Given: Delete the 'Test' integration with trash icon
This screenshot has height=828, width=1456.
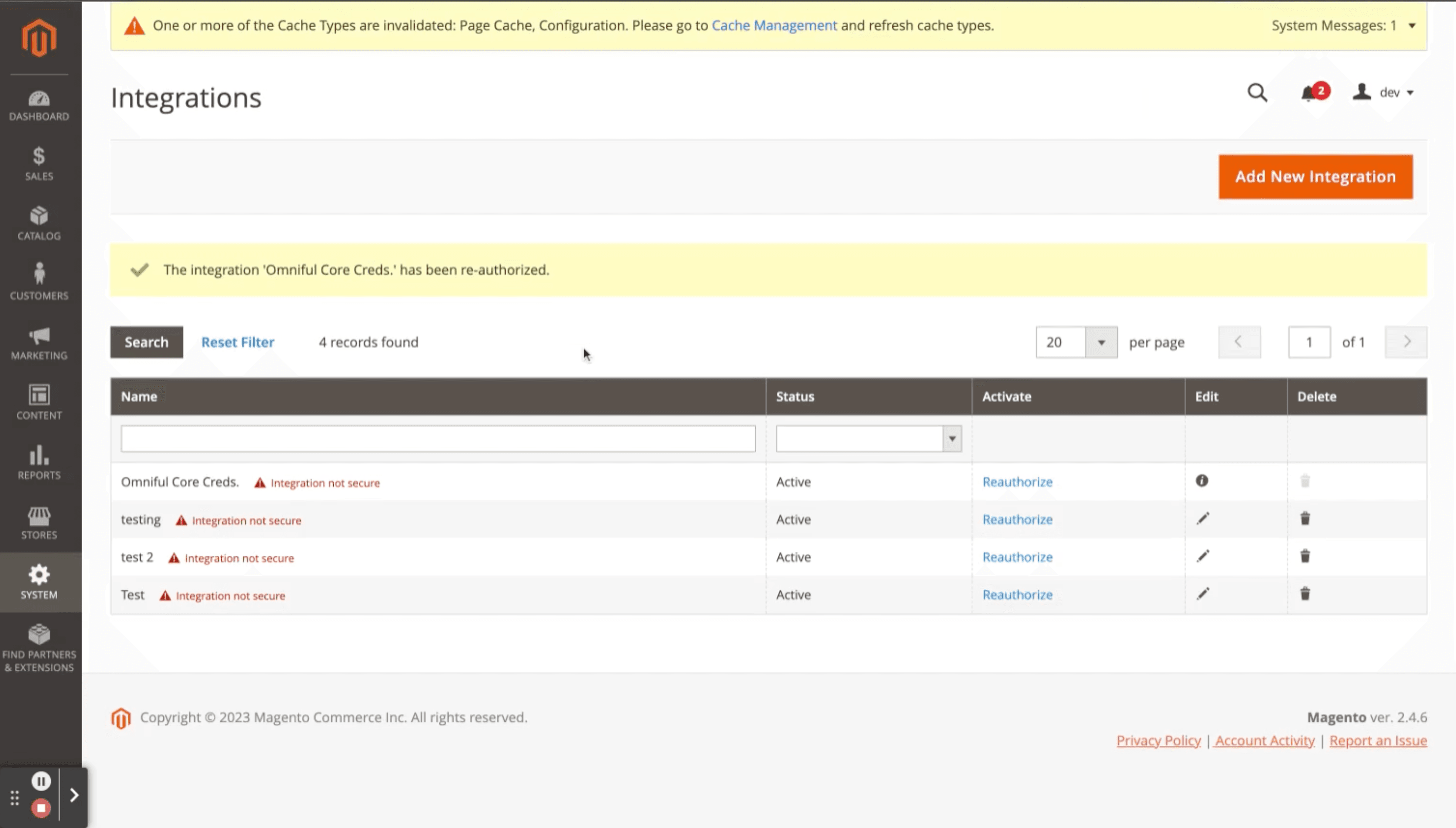Looking at the screenshot, I should (x=1305, y=594).
